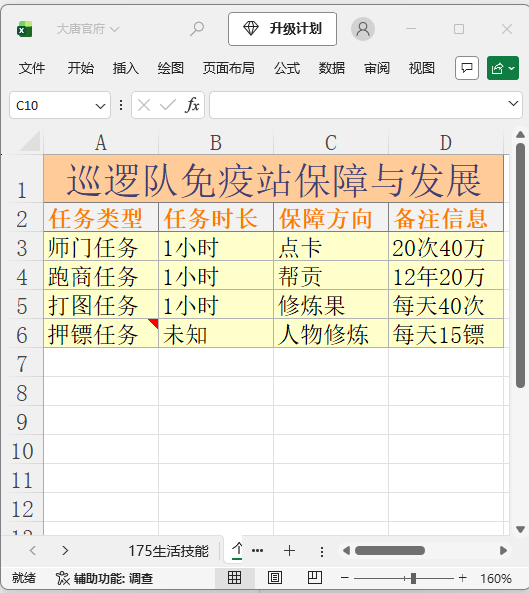Select the cell 每天40次
This screenshot has height=593, width=529.
point(446,304)
